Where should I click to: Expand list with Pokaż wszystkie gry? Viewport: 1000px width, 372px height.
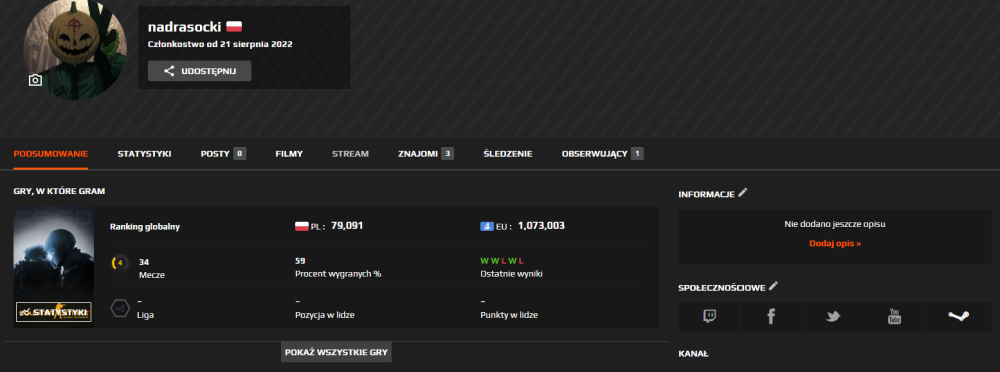click(x=336, y=352)
